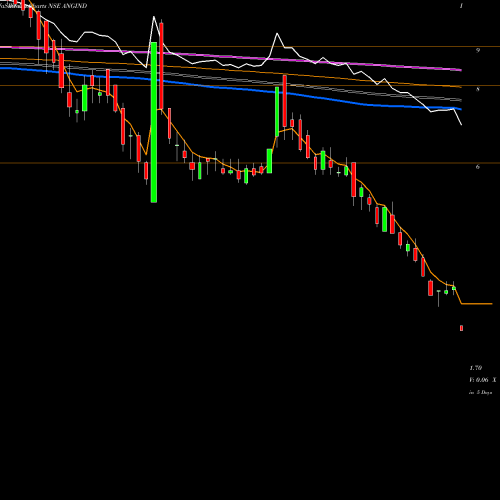Screen dimensions: 500x500
Task: Click the V: 0.06 X volume text
Action: (x=483, y=380)
